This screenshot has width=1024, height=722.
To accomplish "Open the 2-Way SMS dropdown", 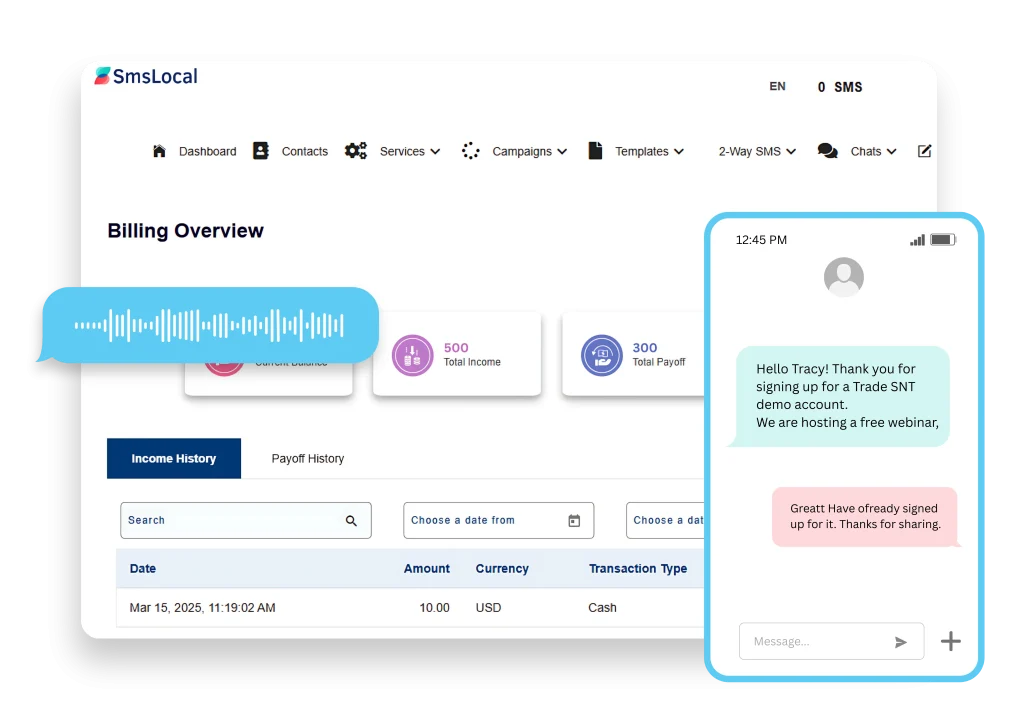I will [757, 152].
